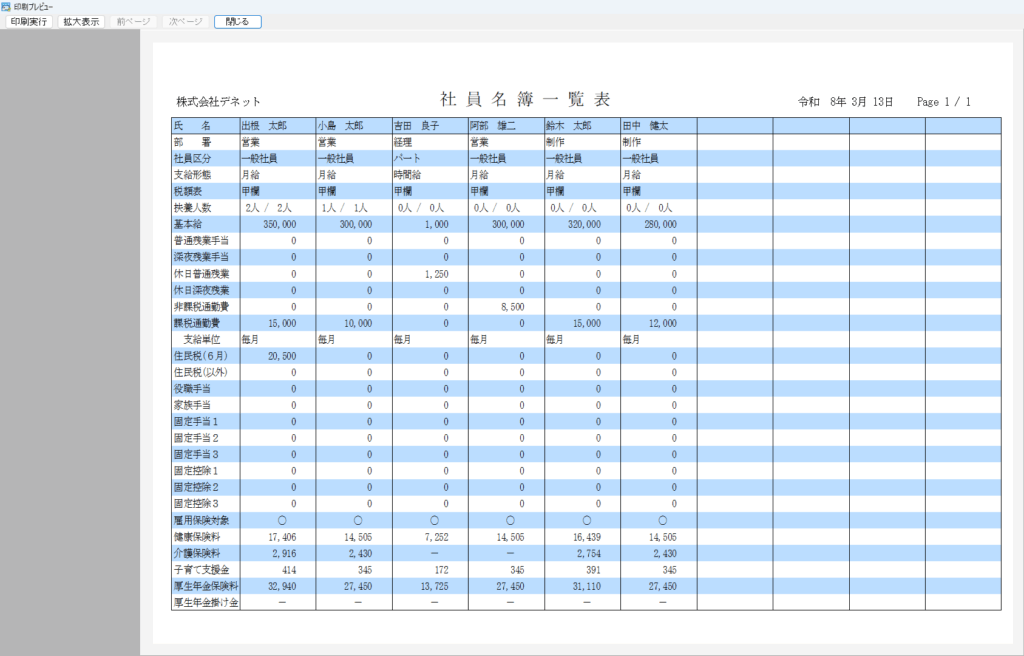
Task: Select the 株式会社デネット company name
Action: 218,102
